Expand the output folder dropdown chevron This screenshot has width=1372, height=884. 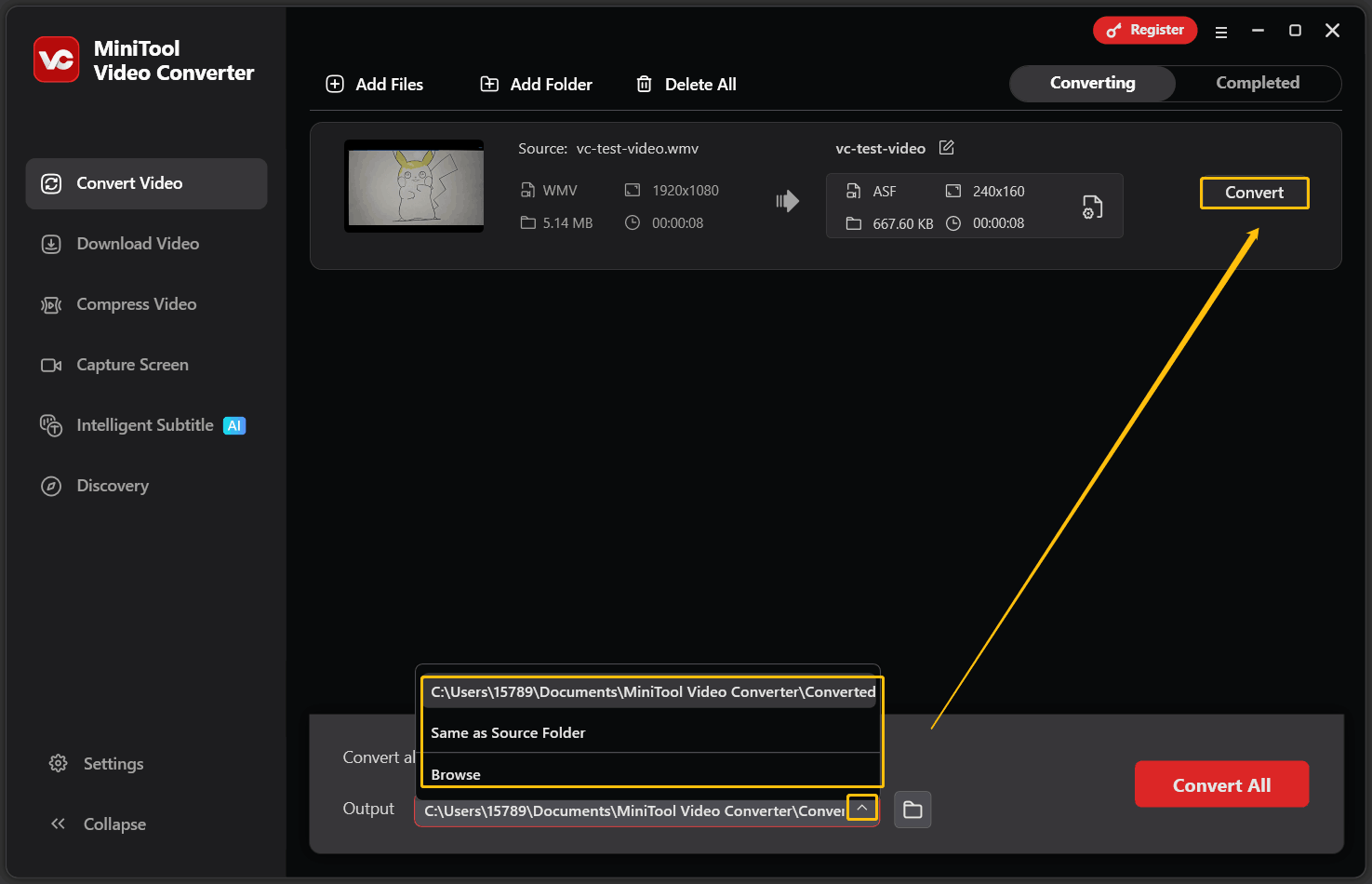click(x=862, y=808)
